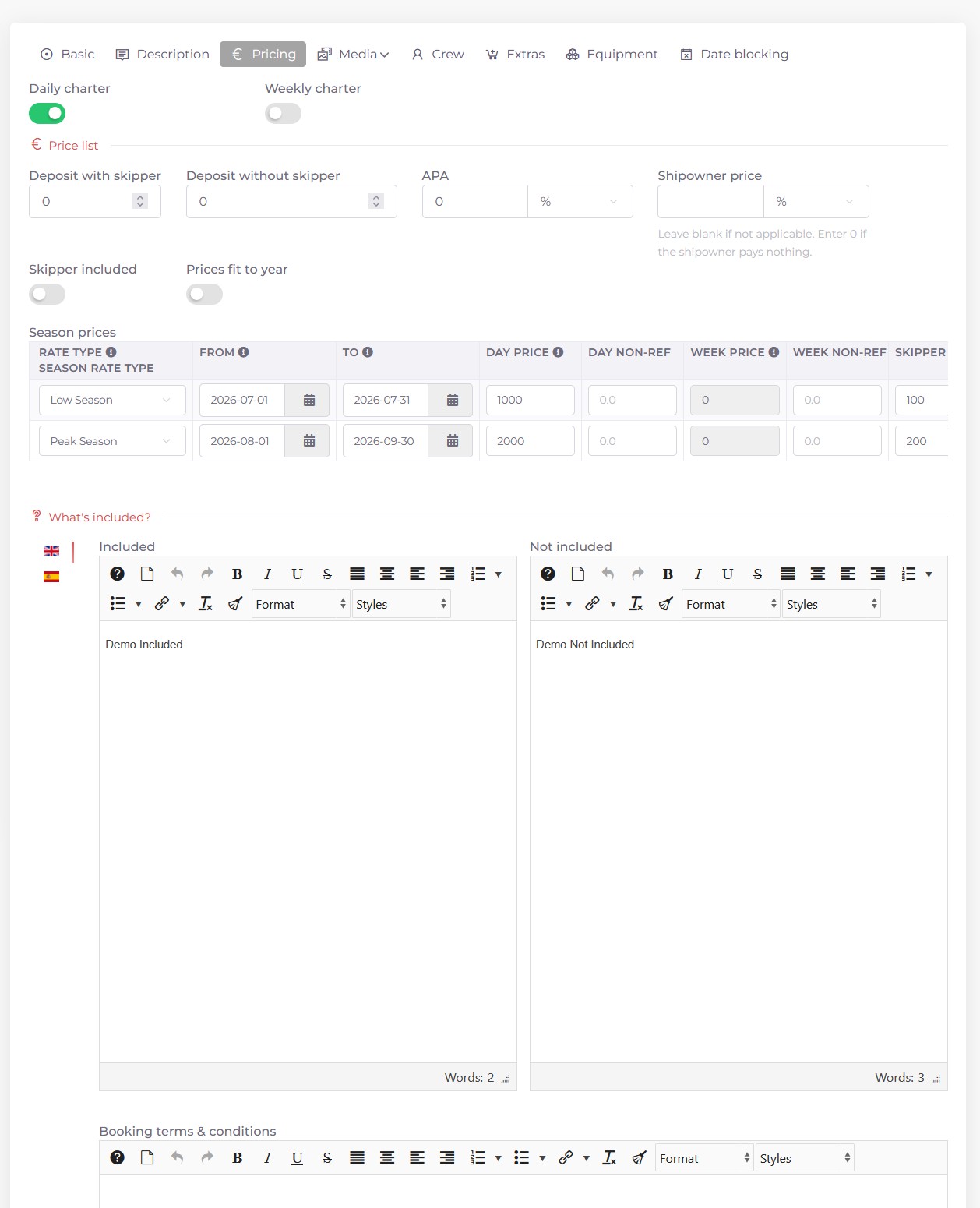This screenshot has height=1208, width=980.
Task: Click the Deposit without skipper stepper arrows
Action: 376,201
